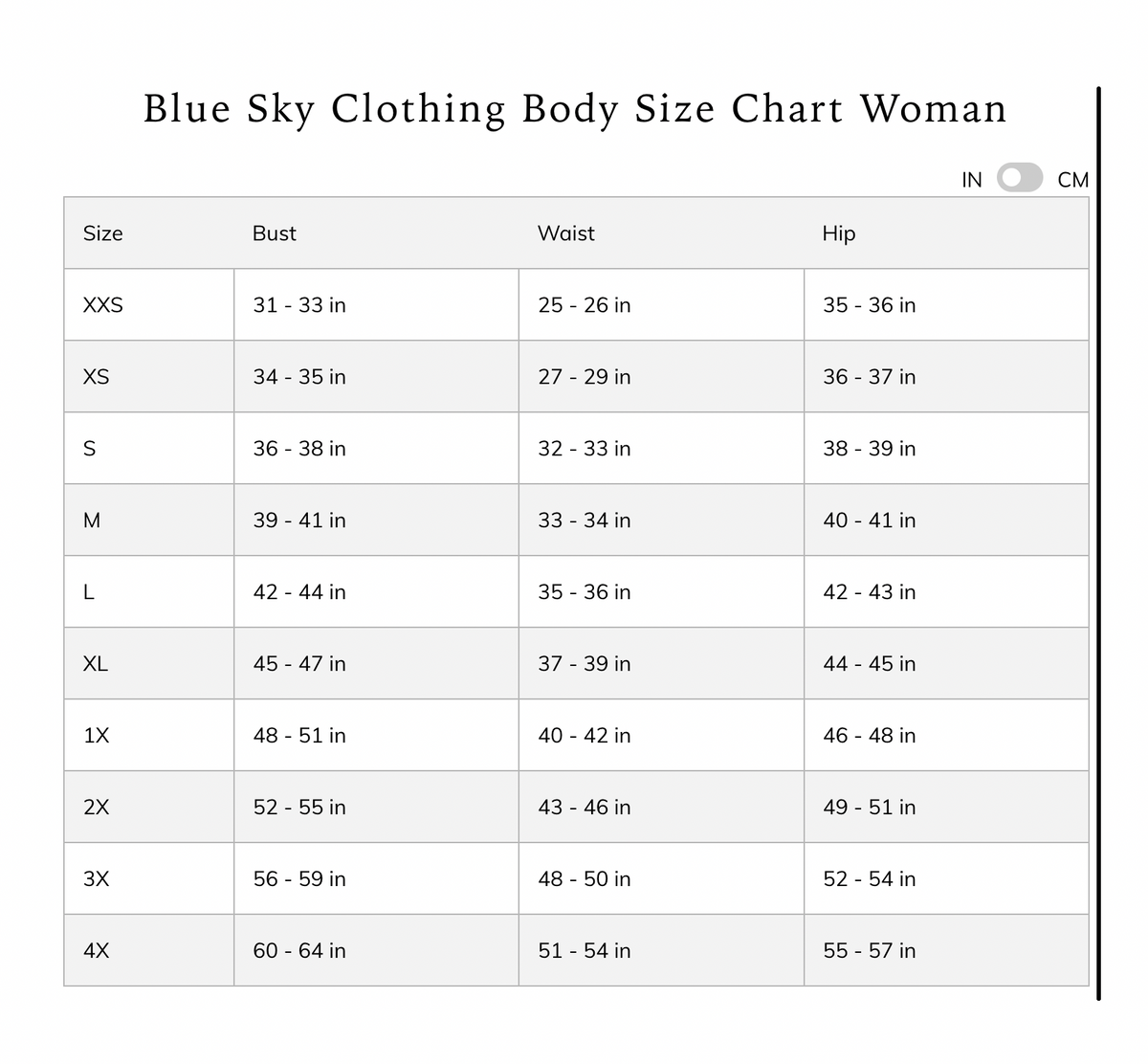Select the XS size row label

coord(97,377)
